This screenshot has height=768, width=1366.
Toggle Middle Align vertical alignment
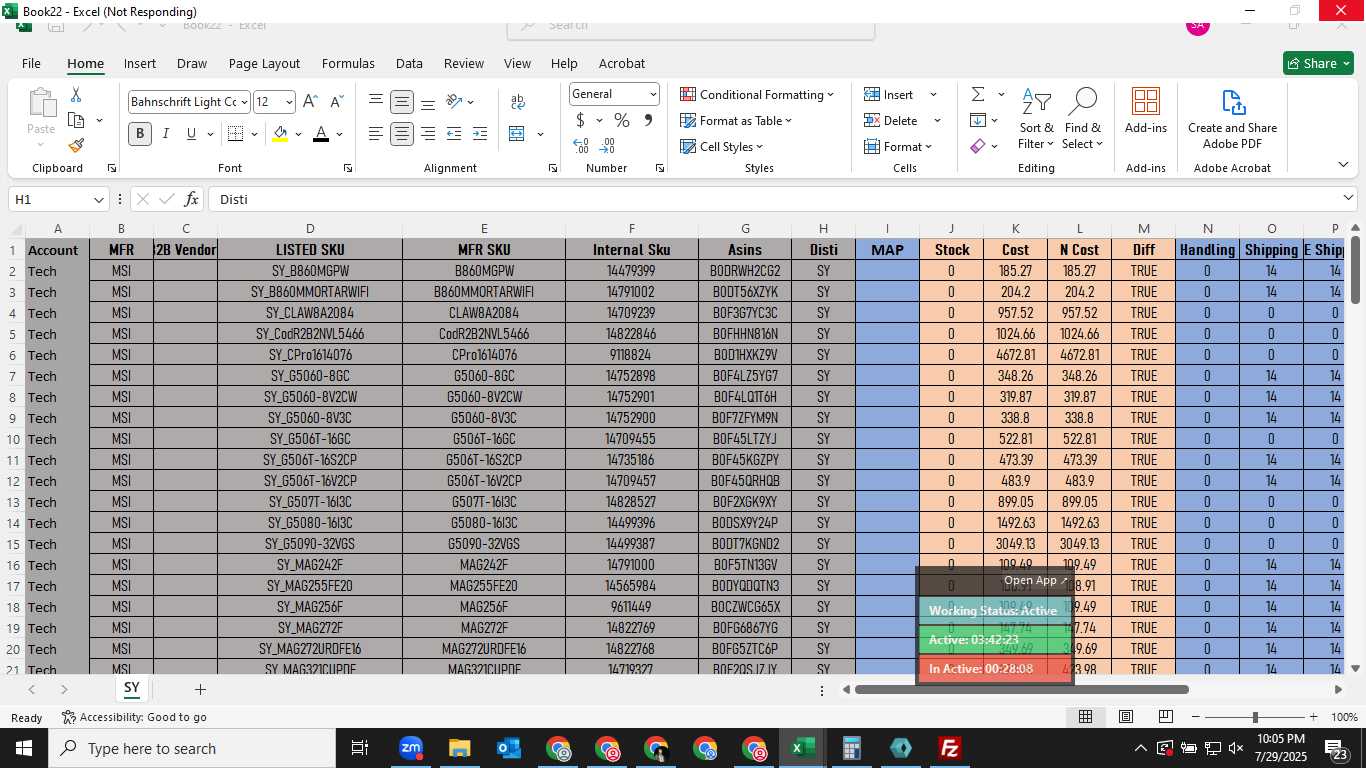(402, 102)
